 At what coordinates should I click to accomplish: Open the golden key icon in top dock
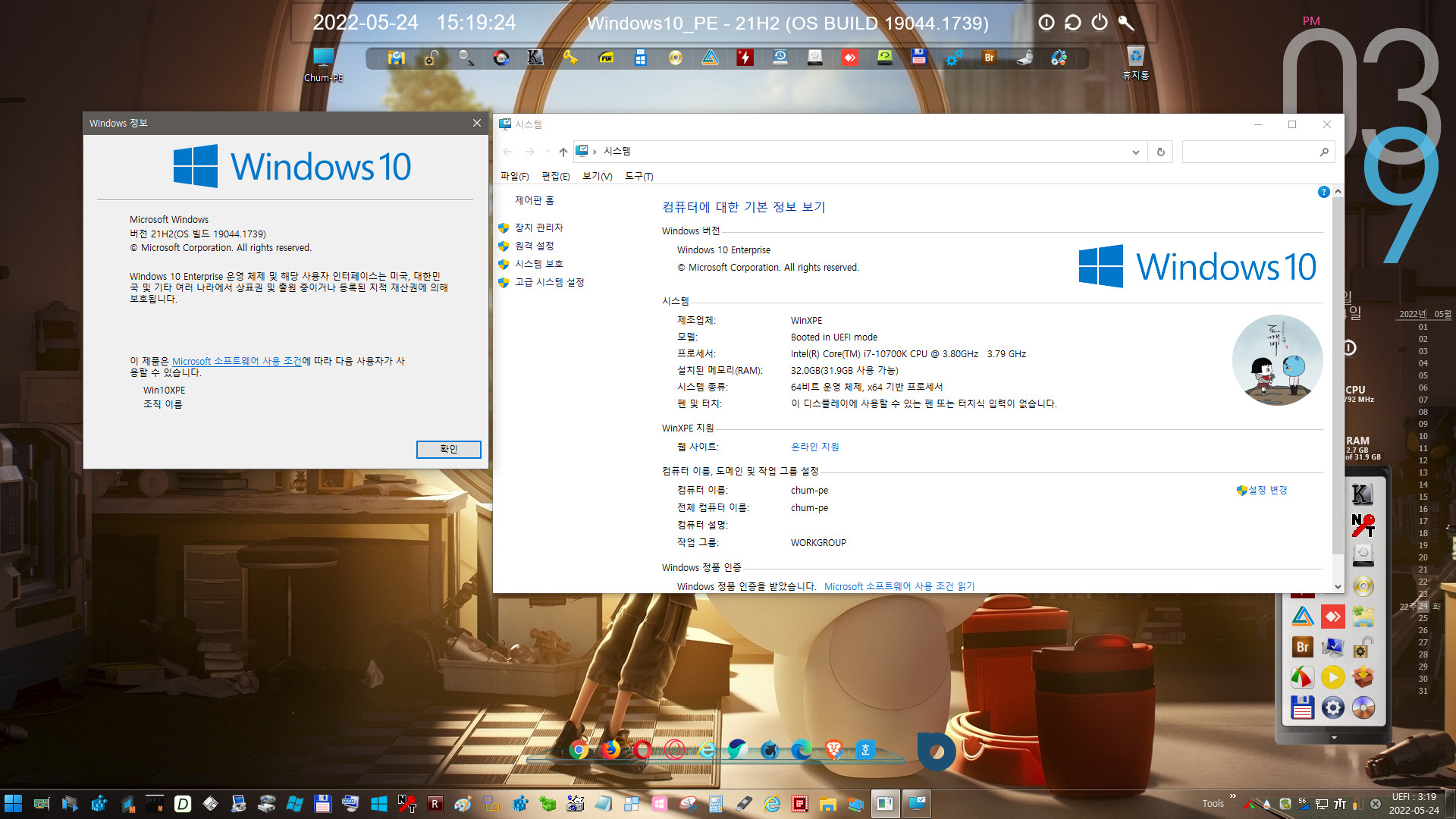click(570, 58)
